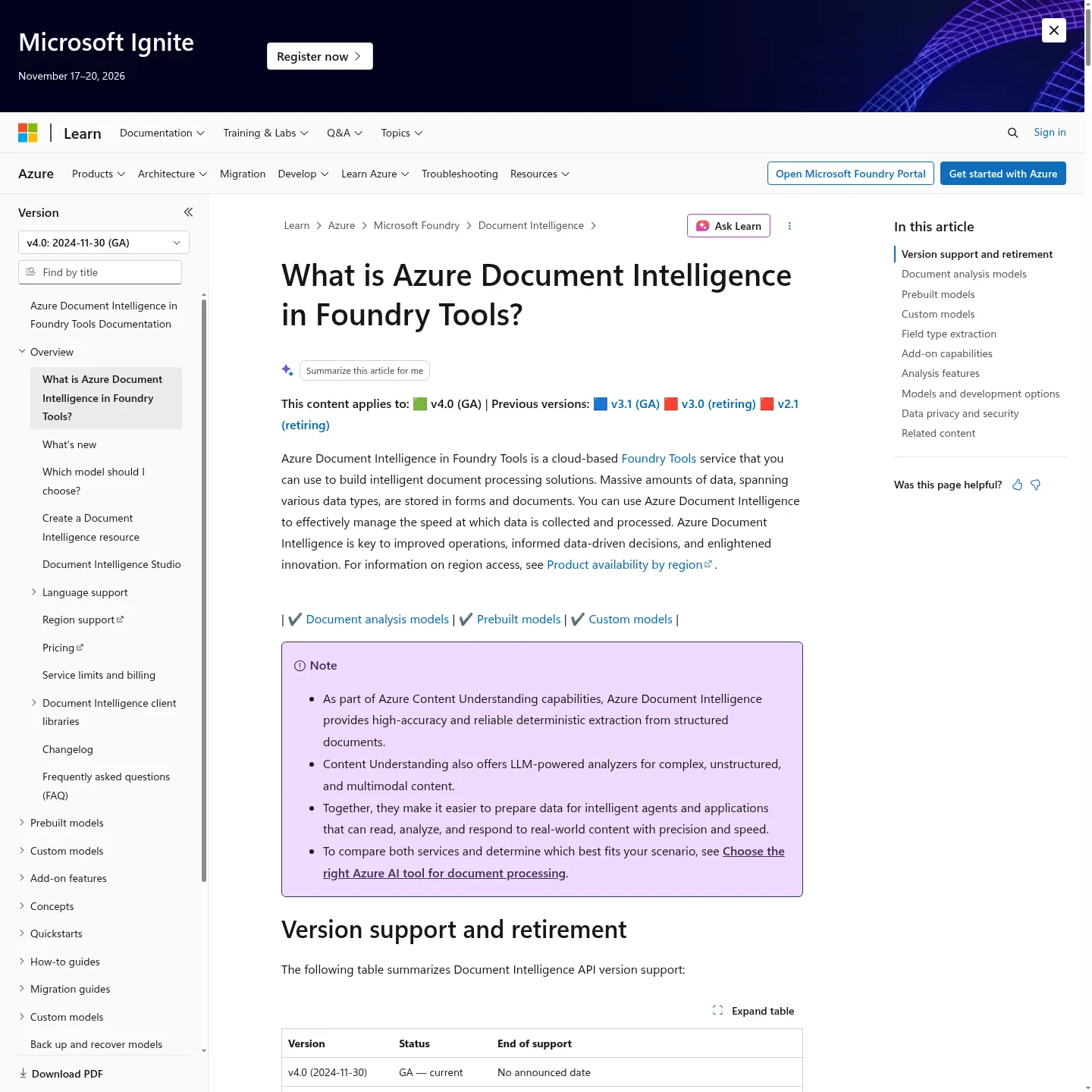The image size is (1092, 1092).
Task: Open the Develop dropdown menu
Action: pos(303,174)
